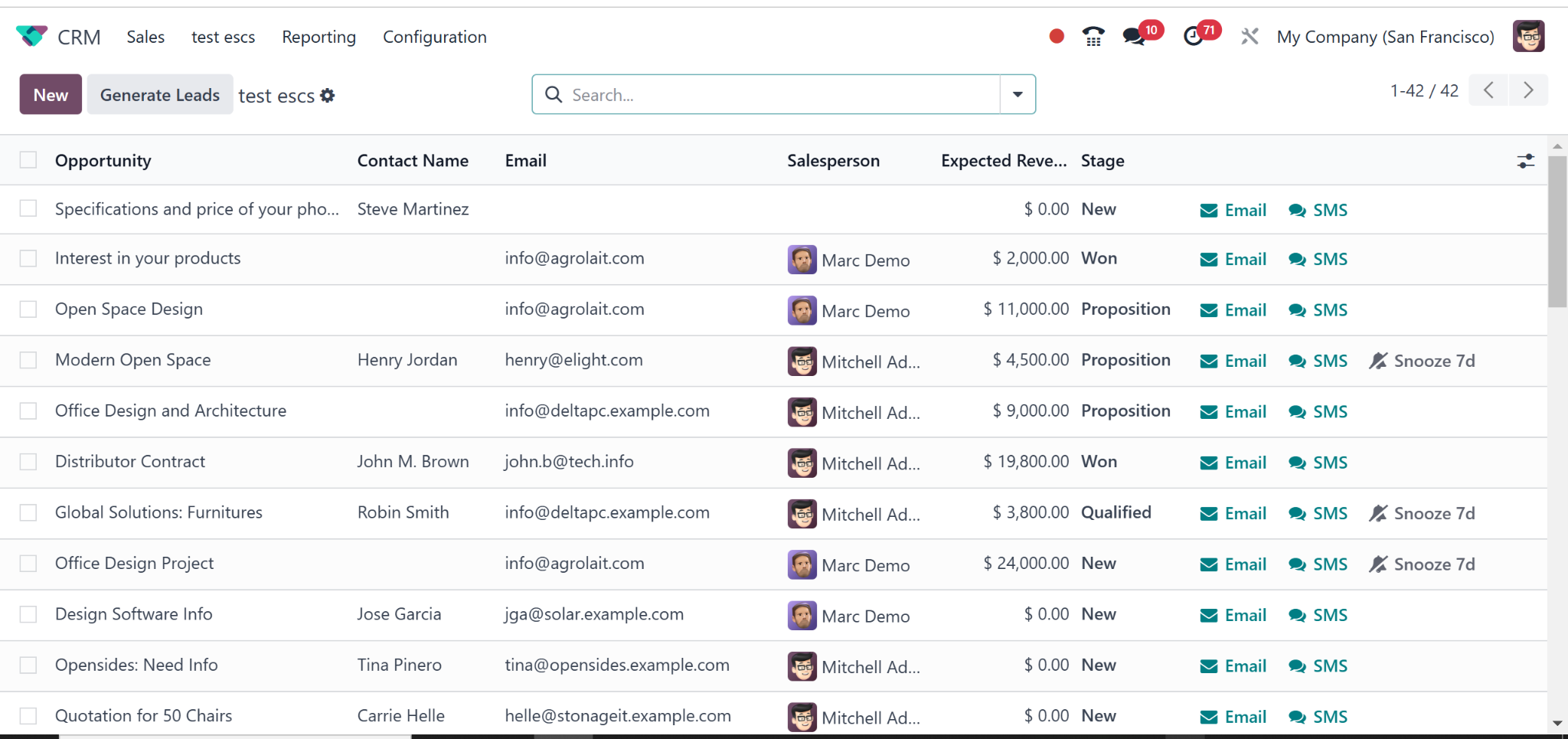Click SMS on the Interest in your products row

tap(1318, 260)
